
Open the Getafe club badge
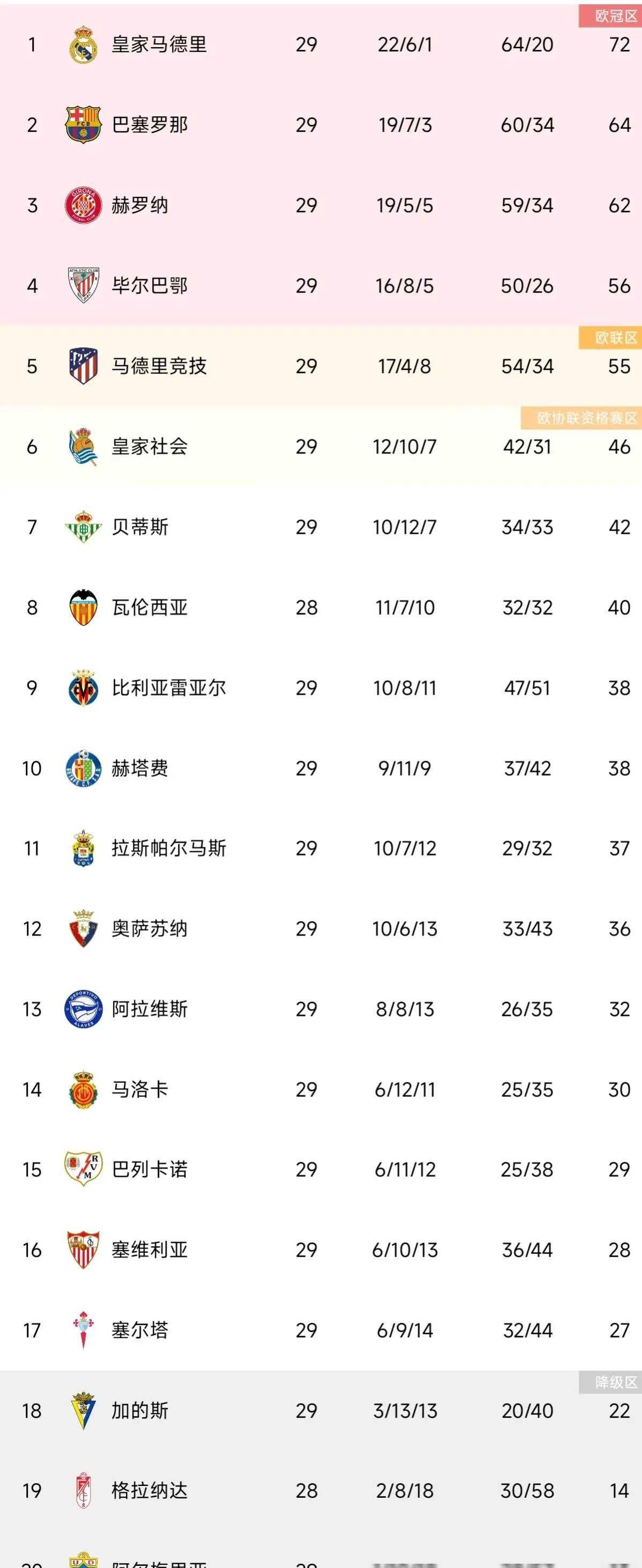point(83,768)
